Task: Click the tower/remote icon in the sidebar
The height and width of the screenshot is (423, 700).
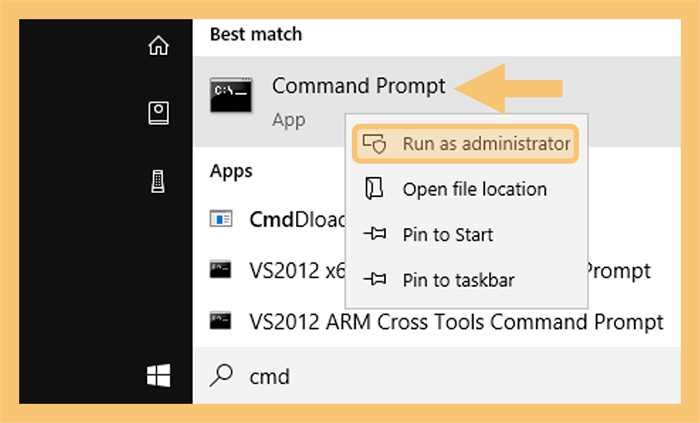Action: pos(158,181)
